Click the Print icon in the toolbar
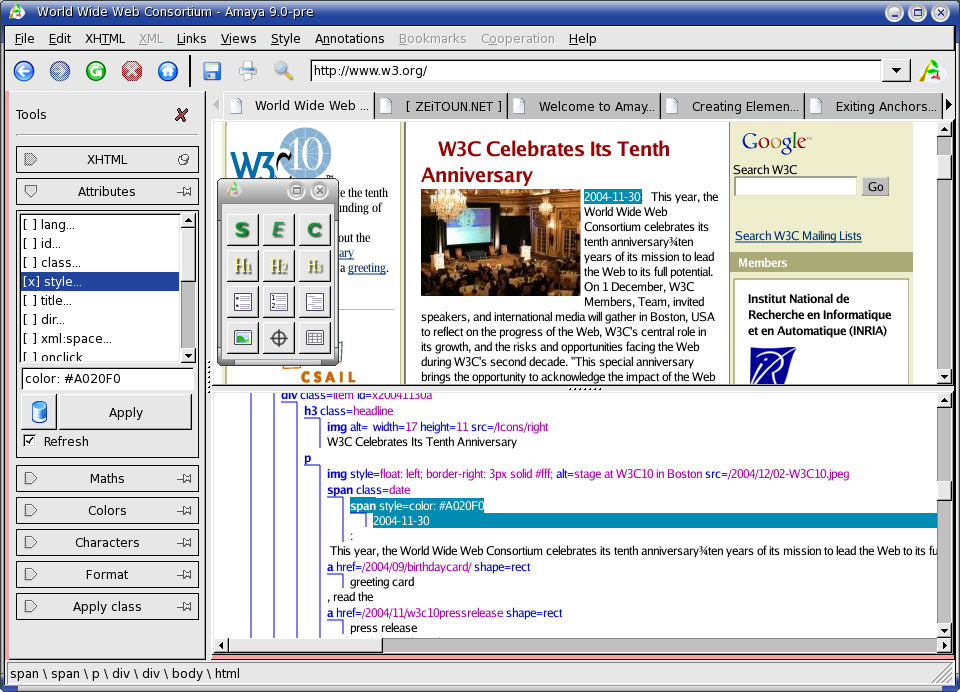The width and height of the screenshot is (960, 692). (248, 71)
